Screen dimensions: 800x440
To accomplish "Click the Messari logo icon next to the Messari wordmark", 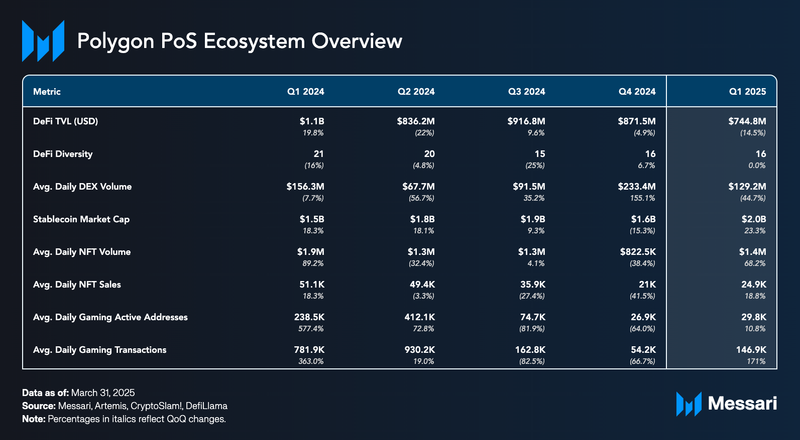I will (689, 404).
